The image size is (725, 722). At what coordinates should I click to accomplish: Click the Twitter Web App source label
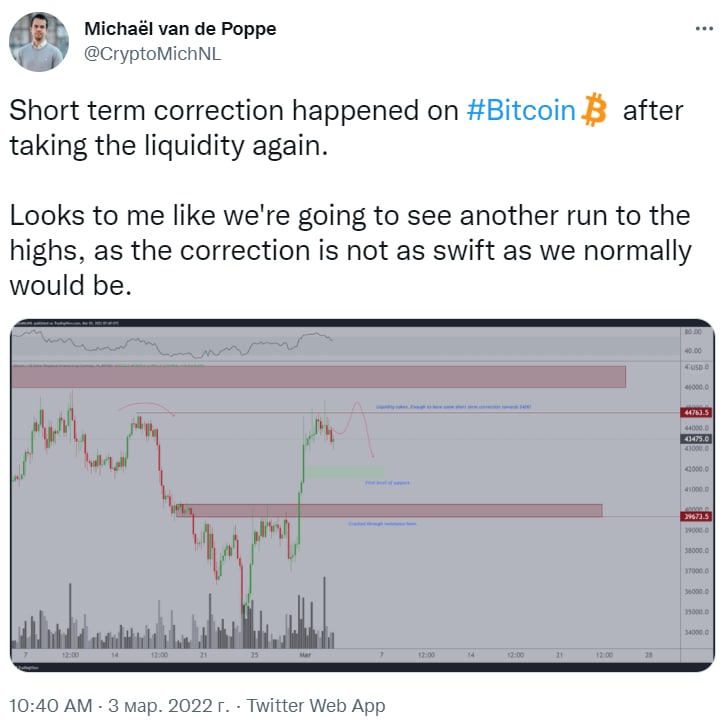316,706
